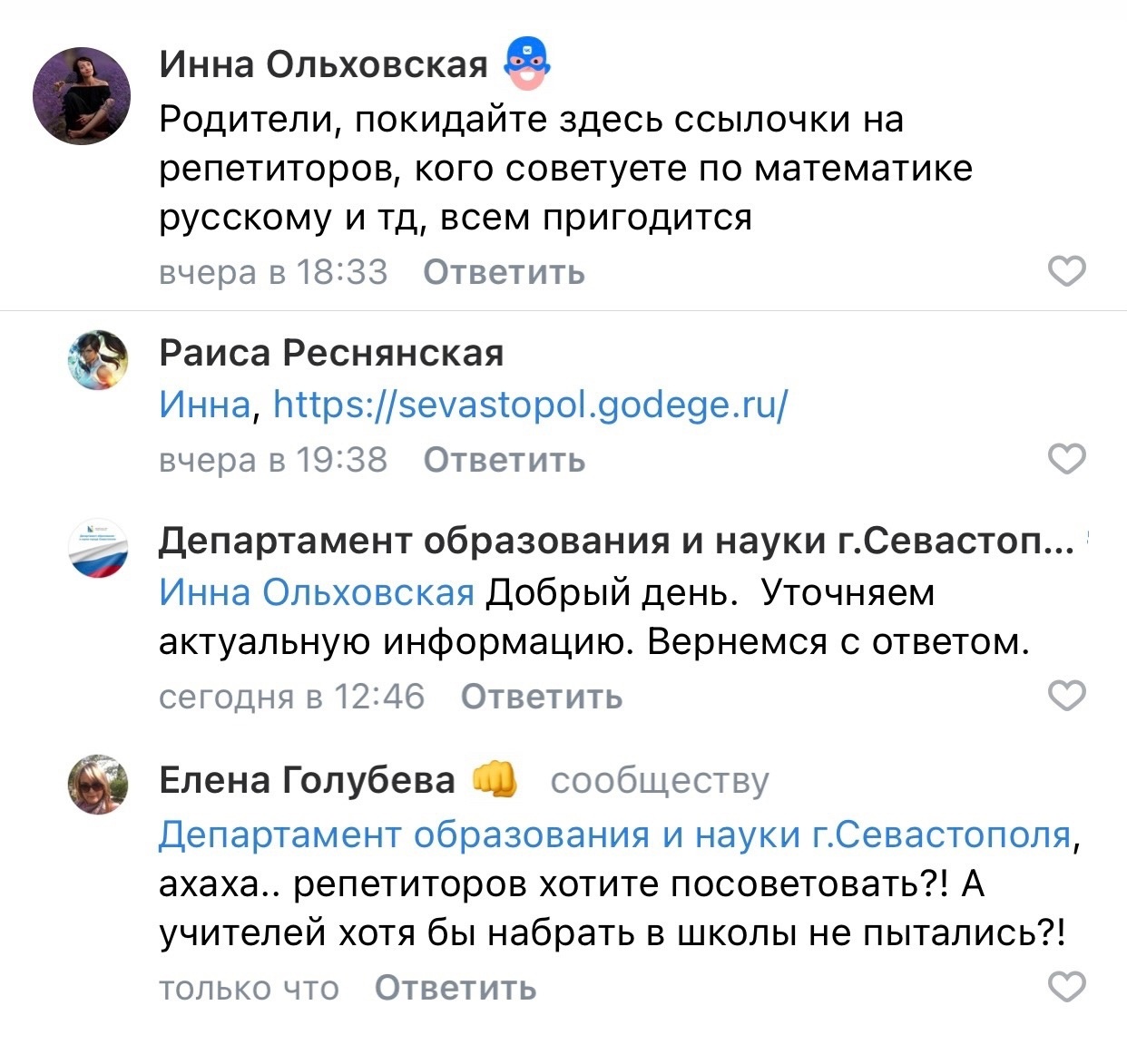Open the Раиса Реснянская author name
The height and width of the screenshot is (1064, 1127).
[x=331, y=353]
